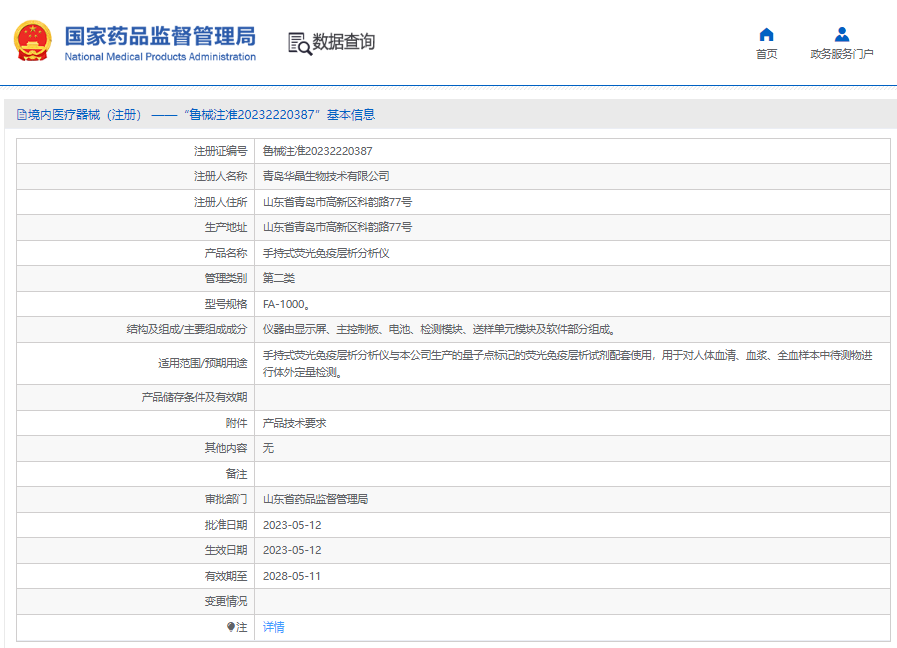Screen dimensions: 897x648
Task: Open 数据查询 label
Action: click(343, 42)
